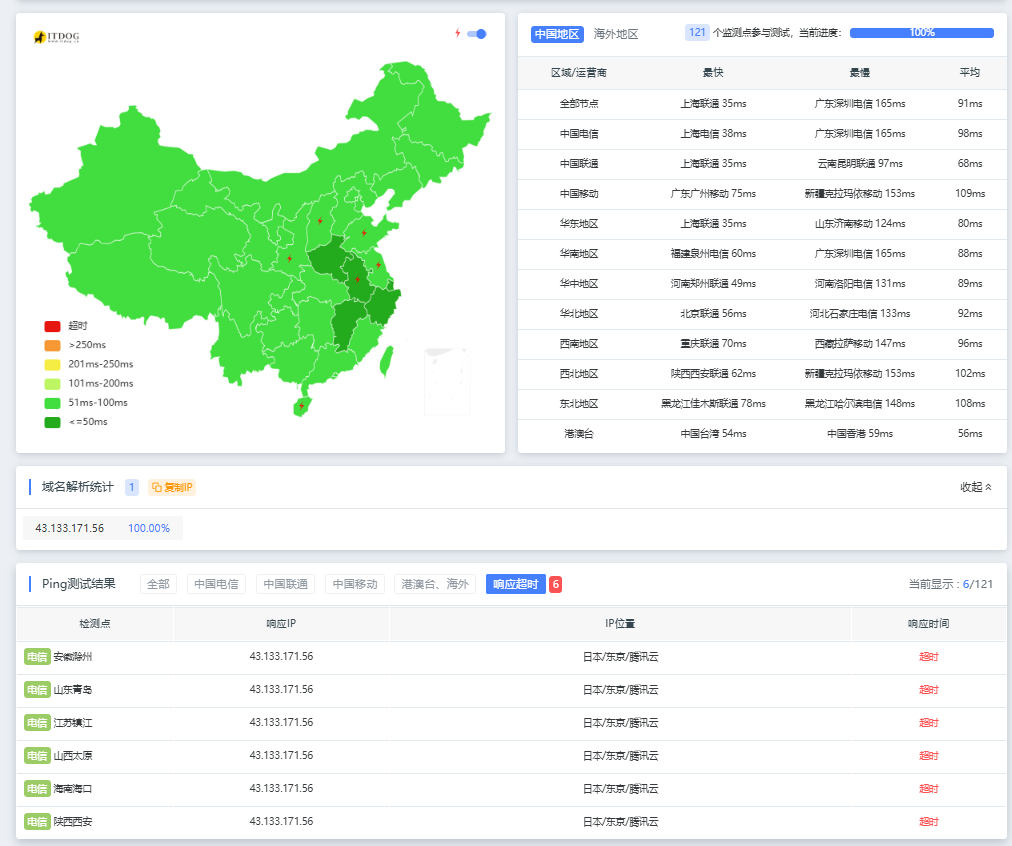
Task: Click the 电信 badge beside 安徽滁州
Action: point(37,657)
